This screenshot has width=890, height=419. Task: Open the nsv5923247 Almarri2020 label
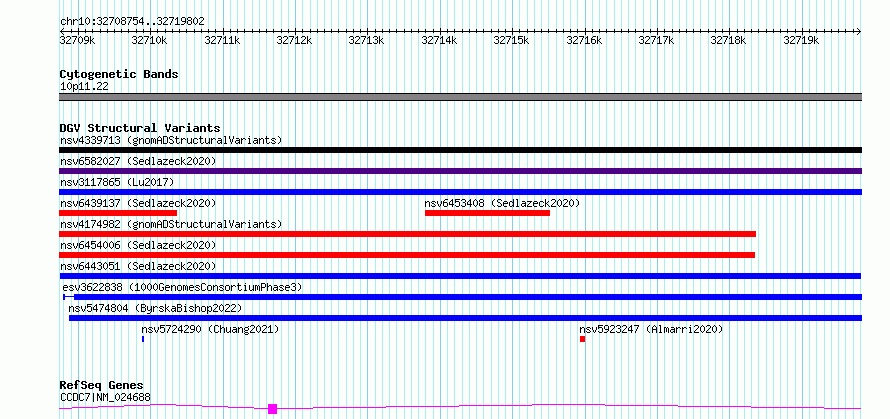click(x=651, y=329)
